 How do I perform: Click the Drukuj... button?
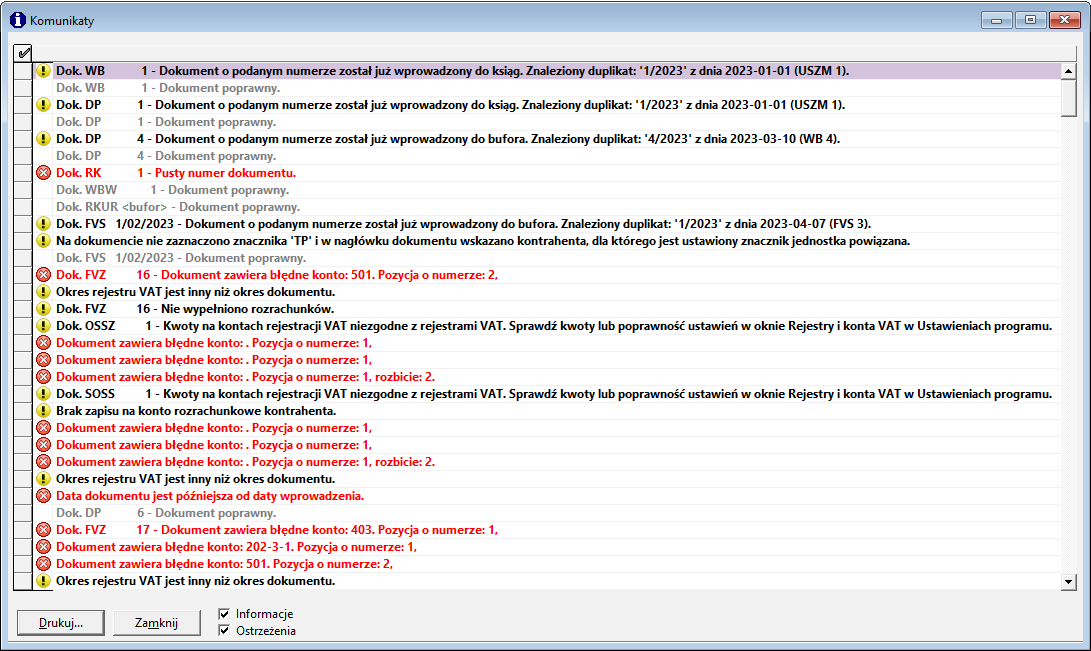pyautogui.click(x=61, y=622)
